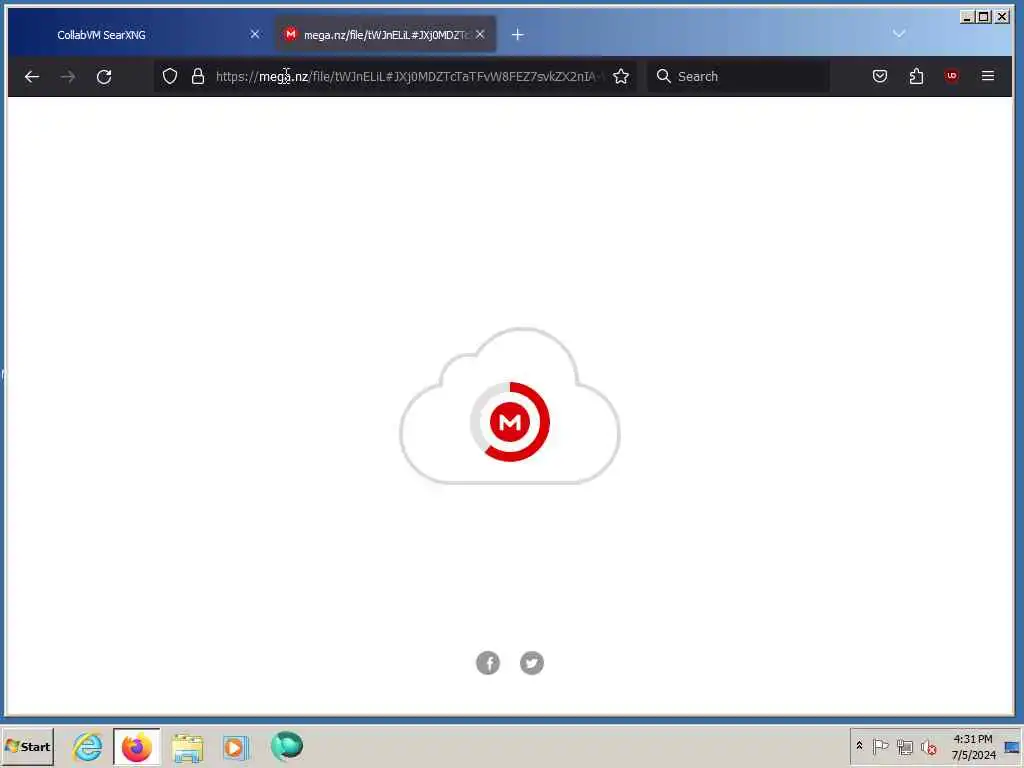Open the Action Center flag icon

tap(880, 746)
